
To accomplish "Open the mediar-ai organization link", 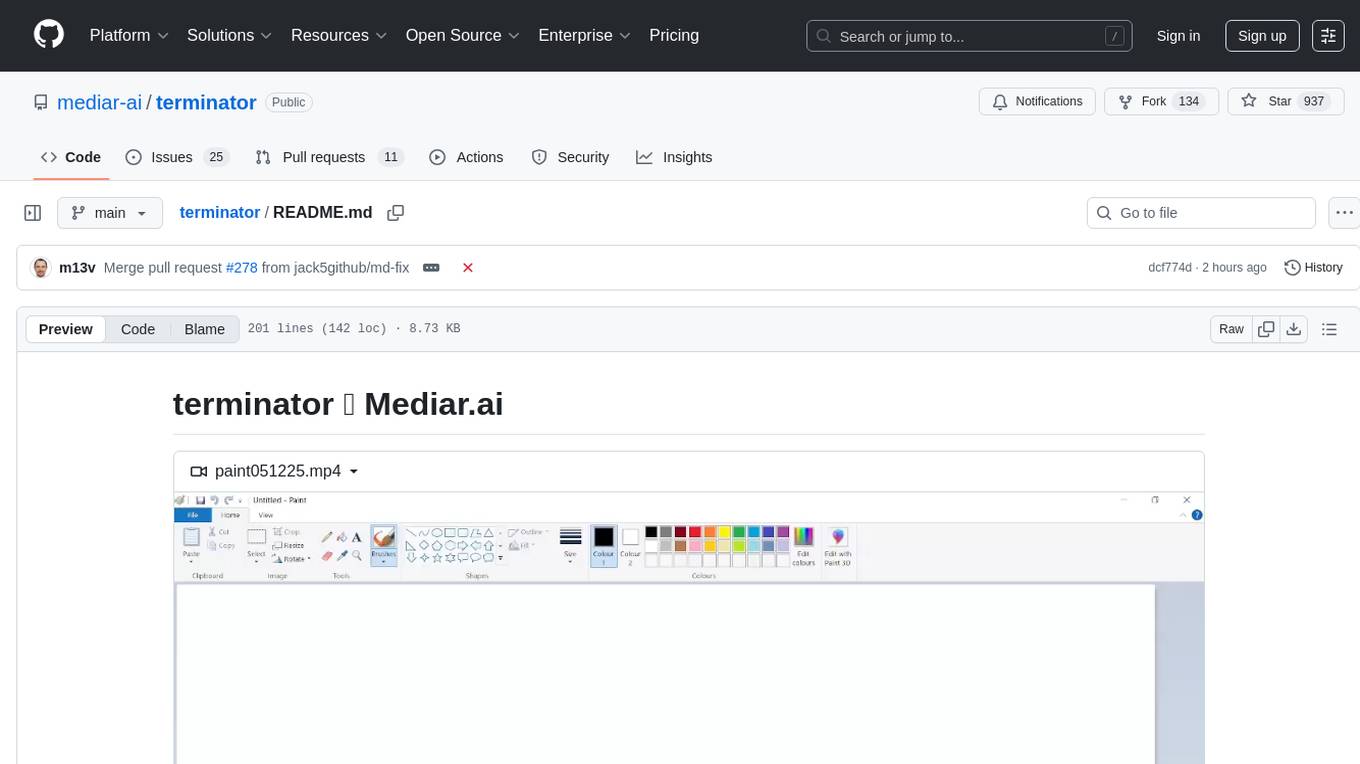I will click(100, 102).
